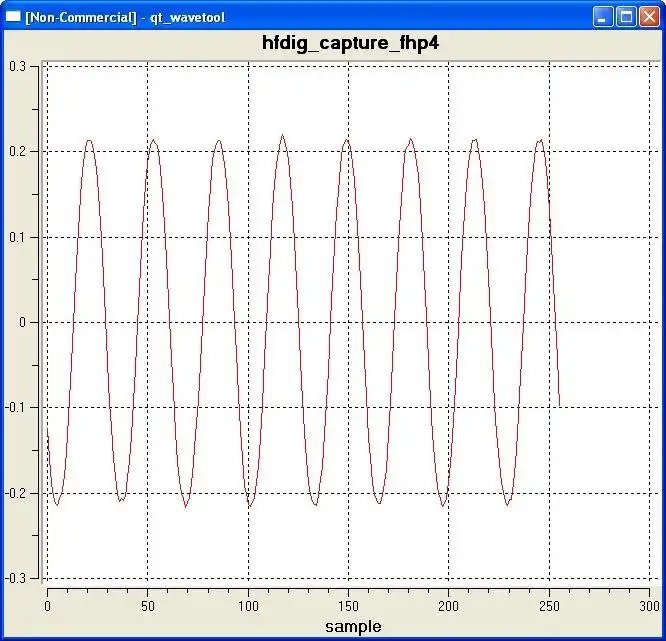666x641 pixels.
Task: Click the -0.1 y-axis tick label
Action: tap(16, 408)
